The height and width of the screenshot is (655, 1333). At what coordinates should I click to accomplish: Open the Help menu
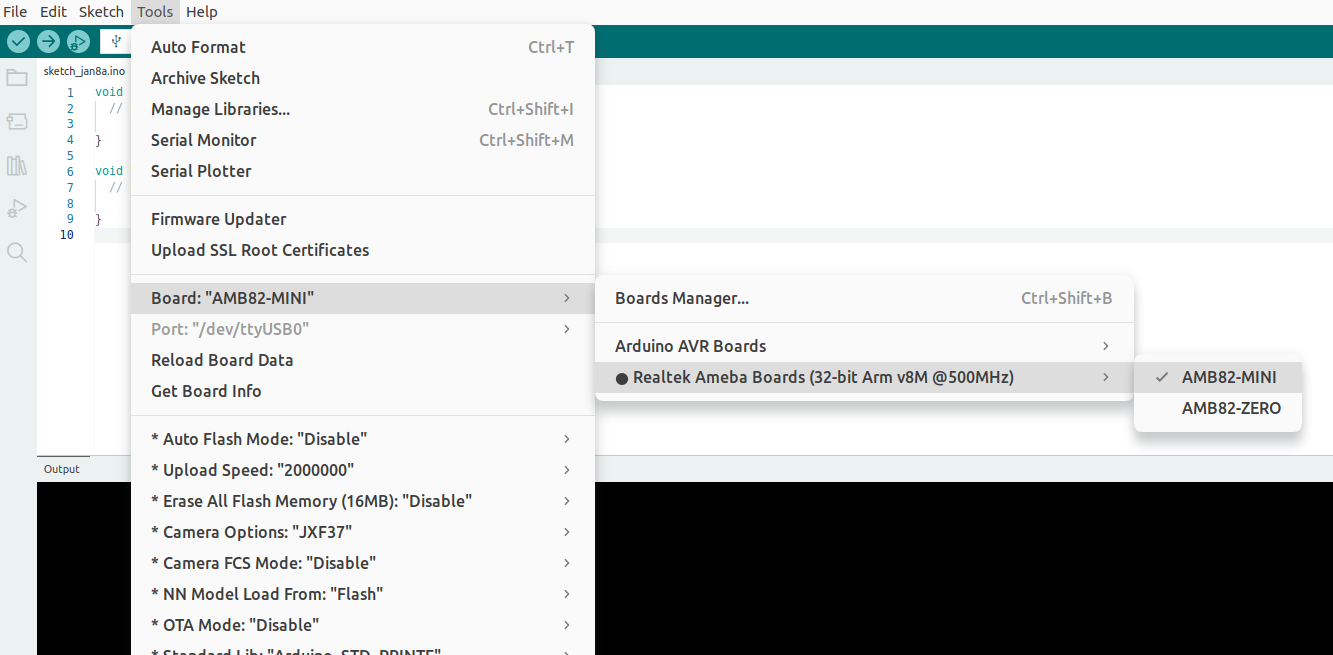coord(202,12)
